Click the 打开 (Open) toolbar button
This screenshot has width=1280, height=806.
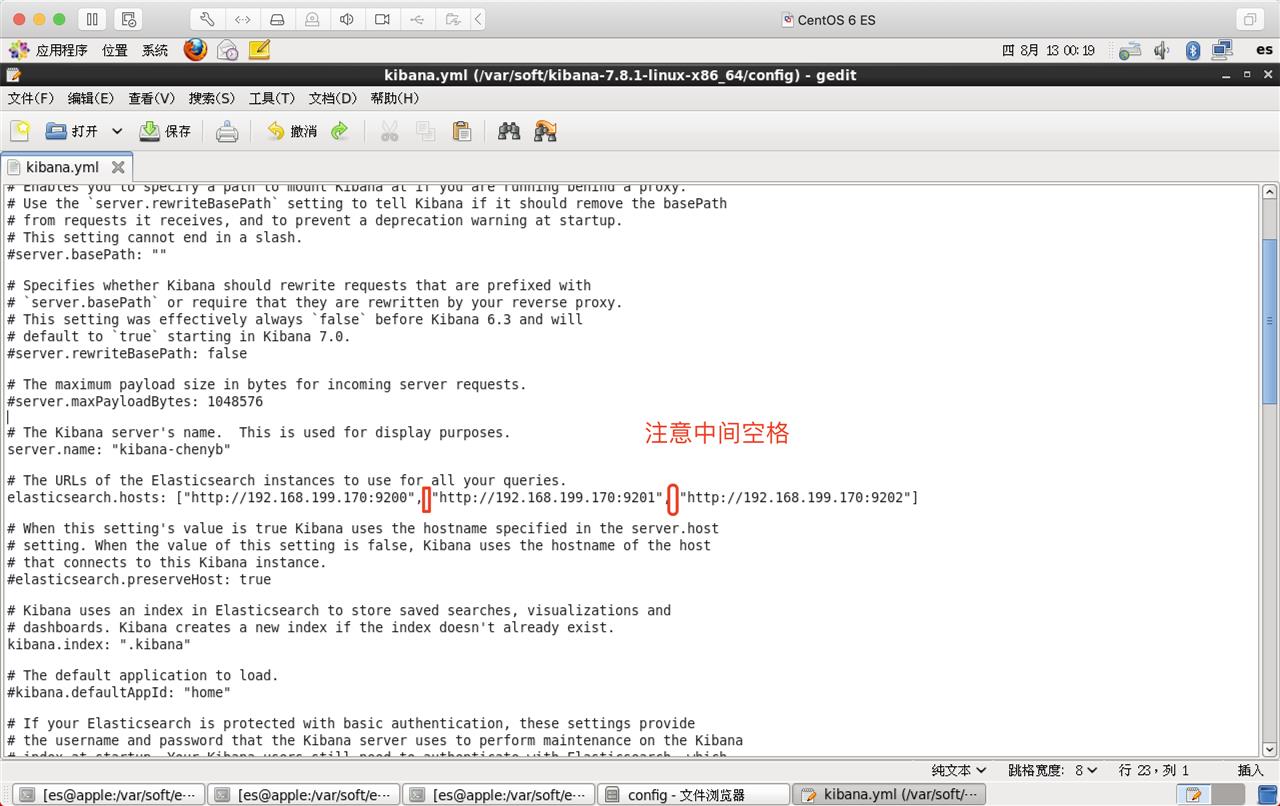pyautogui.click(x=72, y=131)
